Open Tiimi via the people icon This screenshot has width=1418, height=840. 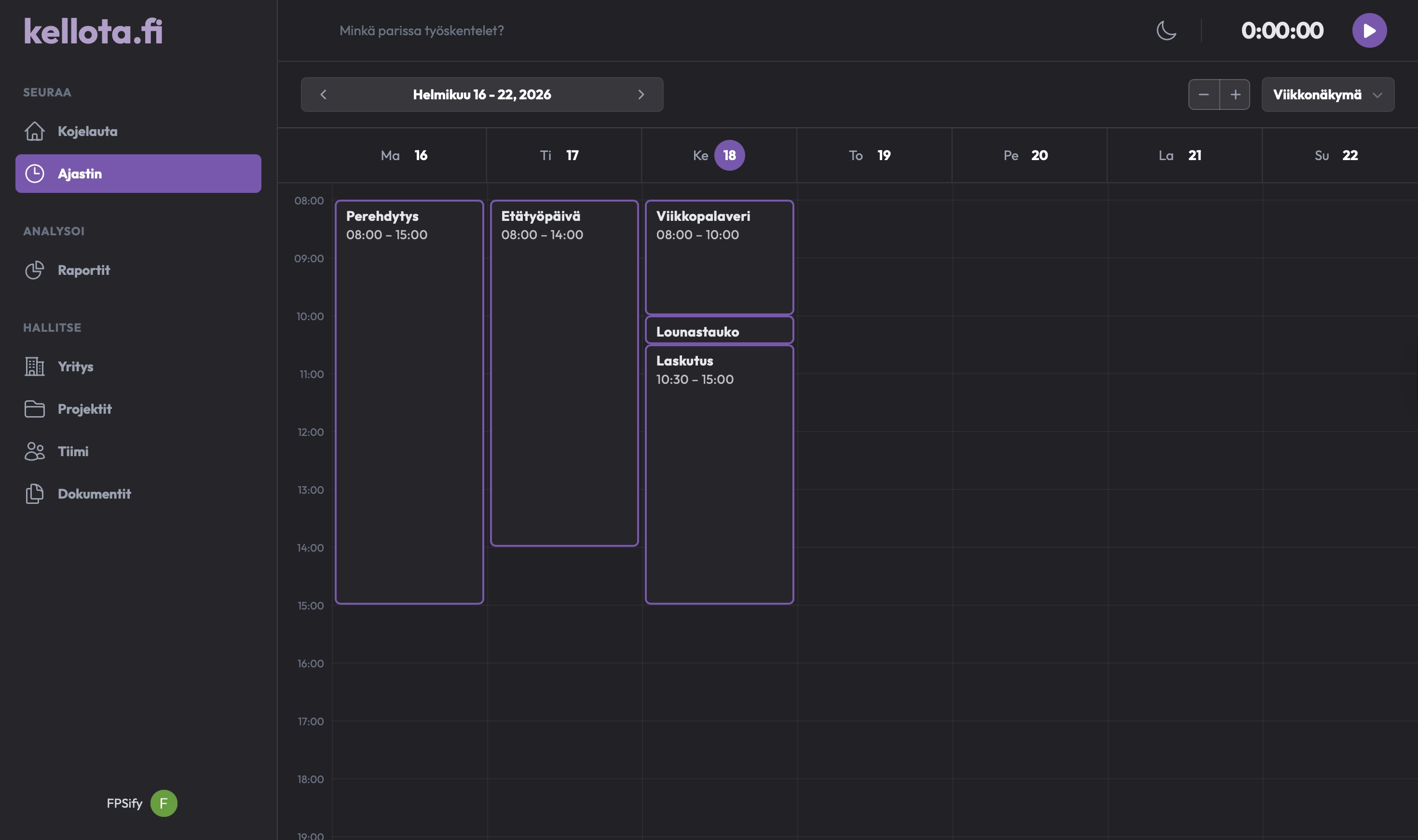[x=35, y=451]
